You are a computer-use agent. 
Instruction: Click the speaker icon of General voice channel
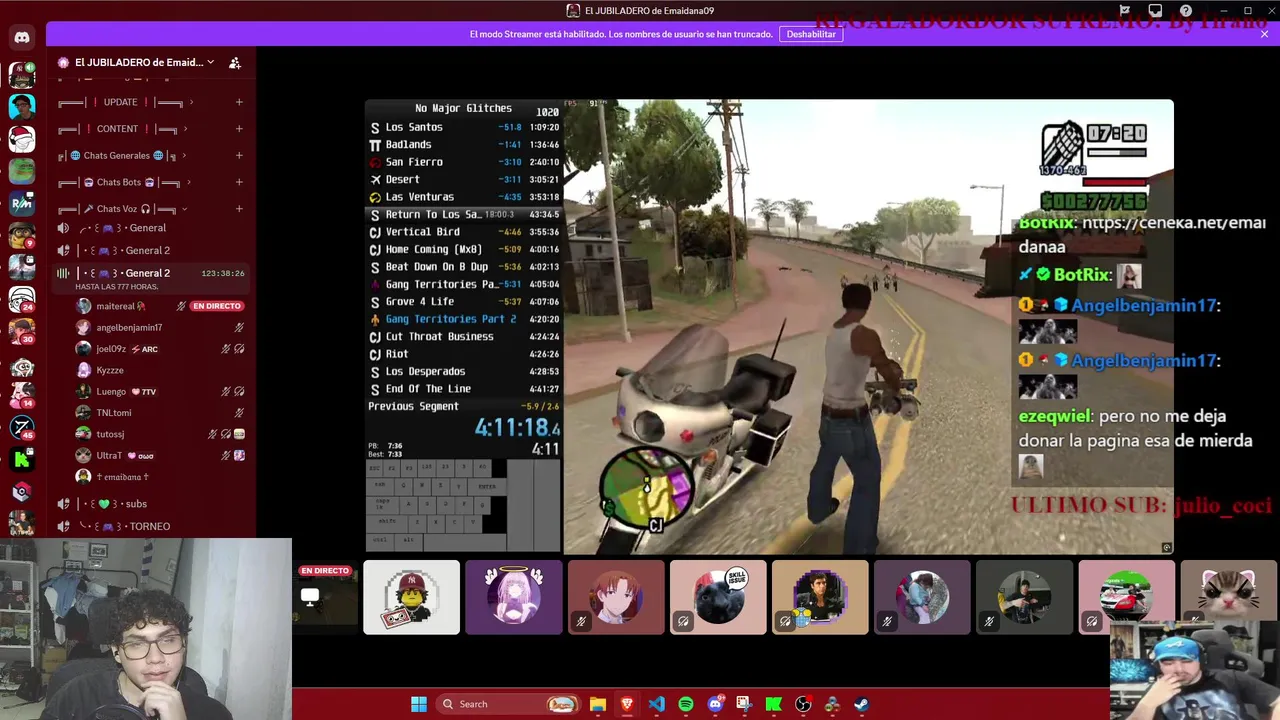coord(63,228)
